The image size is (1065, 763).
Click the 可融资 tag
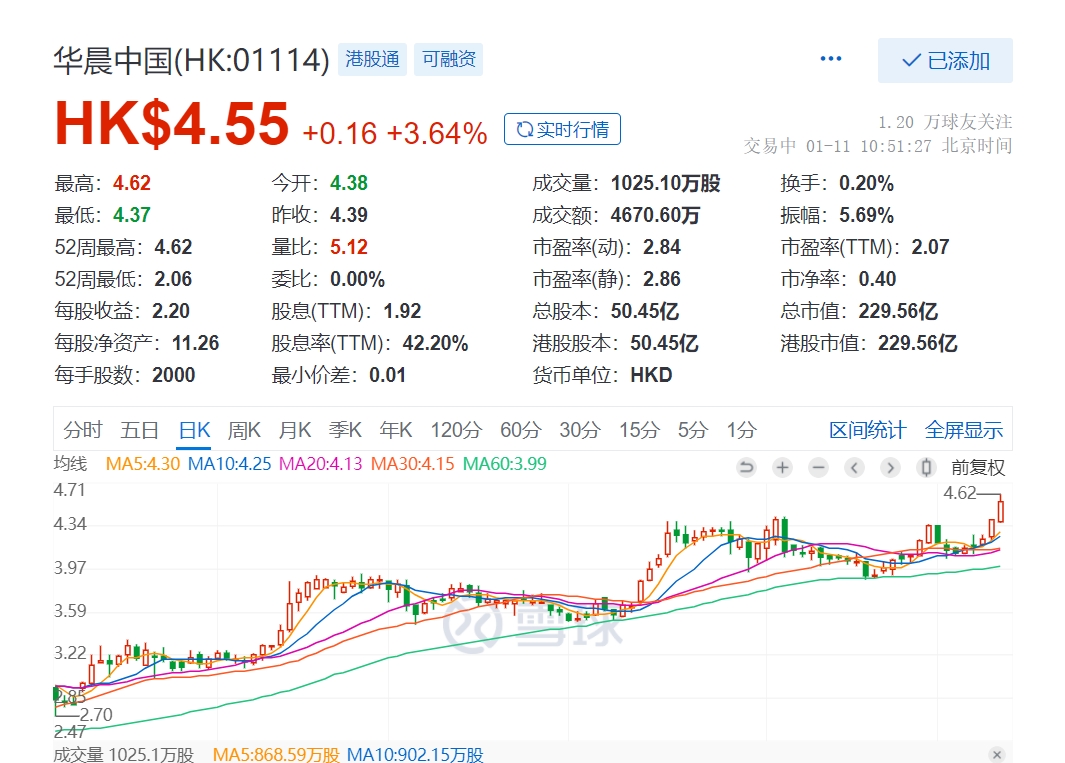pos(449,59)
